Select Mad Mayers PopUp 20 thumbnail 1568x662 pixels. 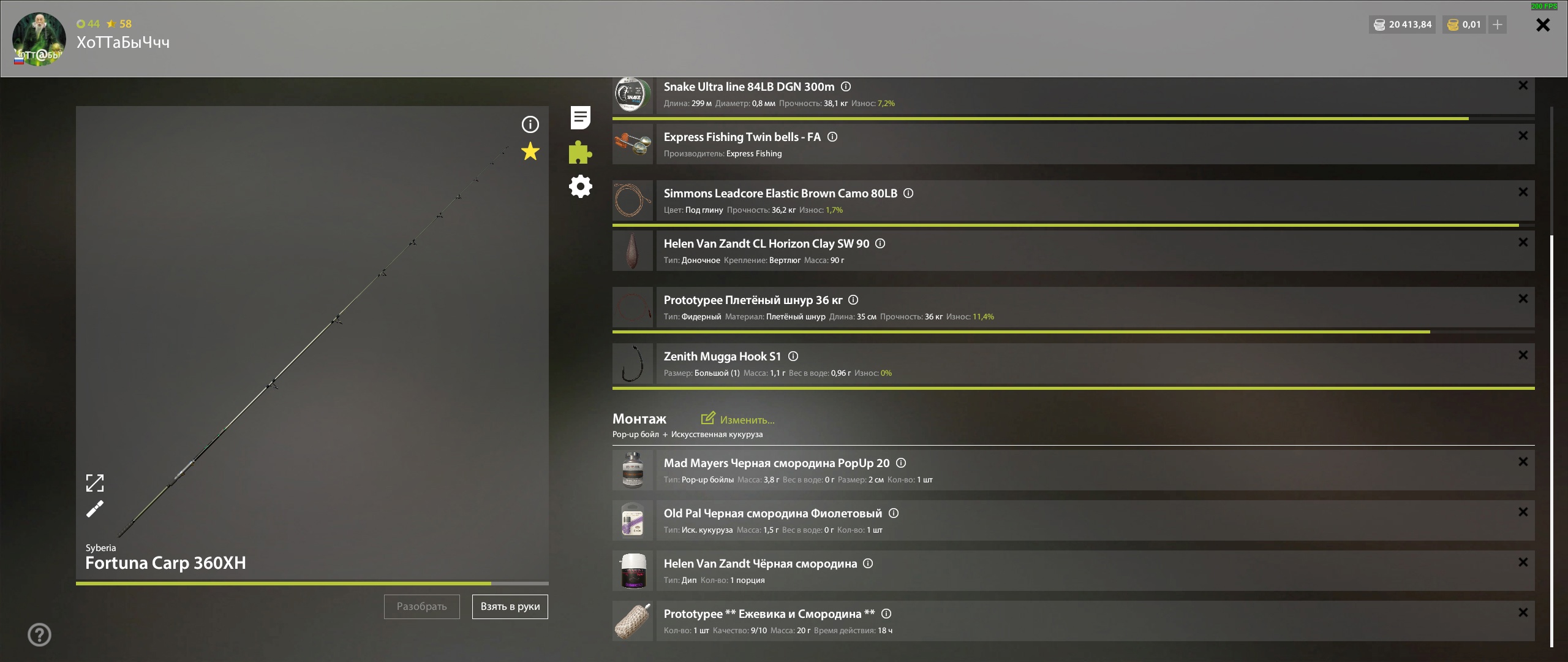pos(633,470)
